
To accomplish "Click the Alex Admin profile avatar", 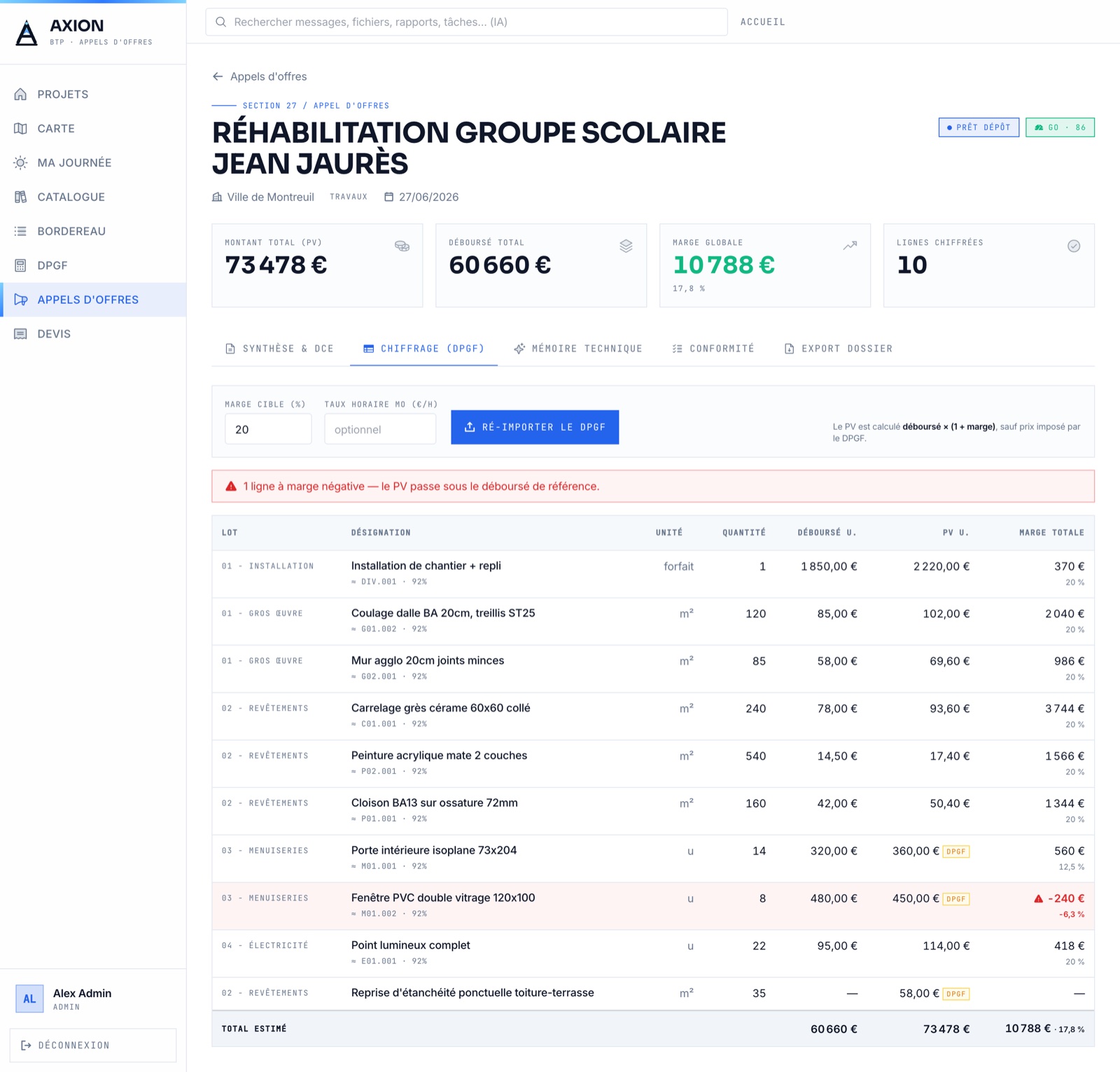I will (29, 999).
